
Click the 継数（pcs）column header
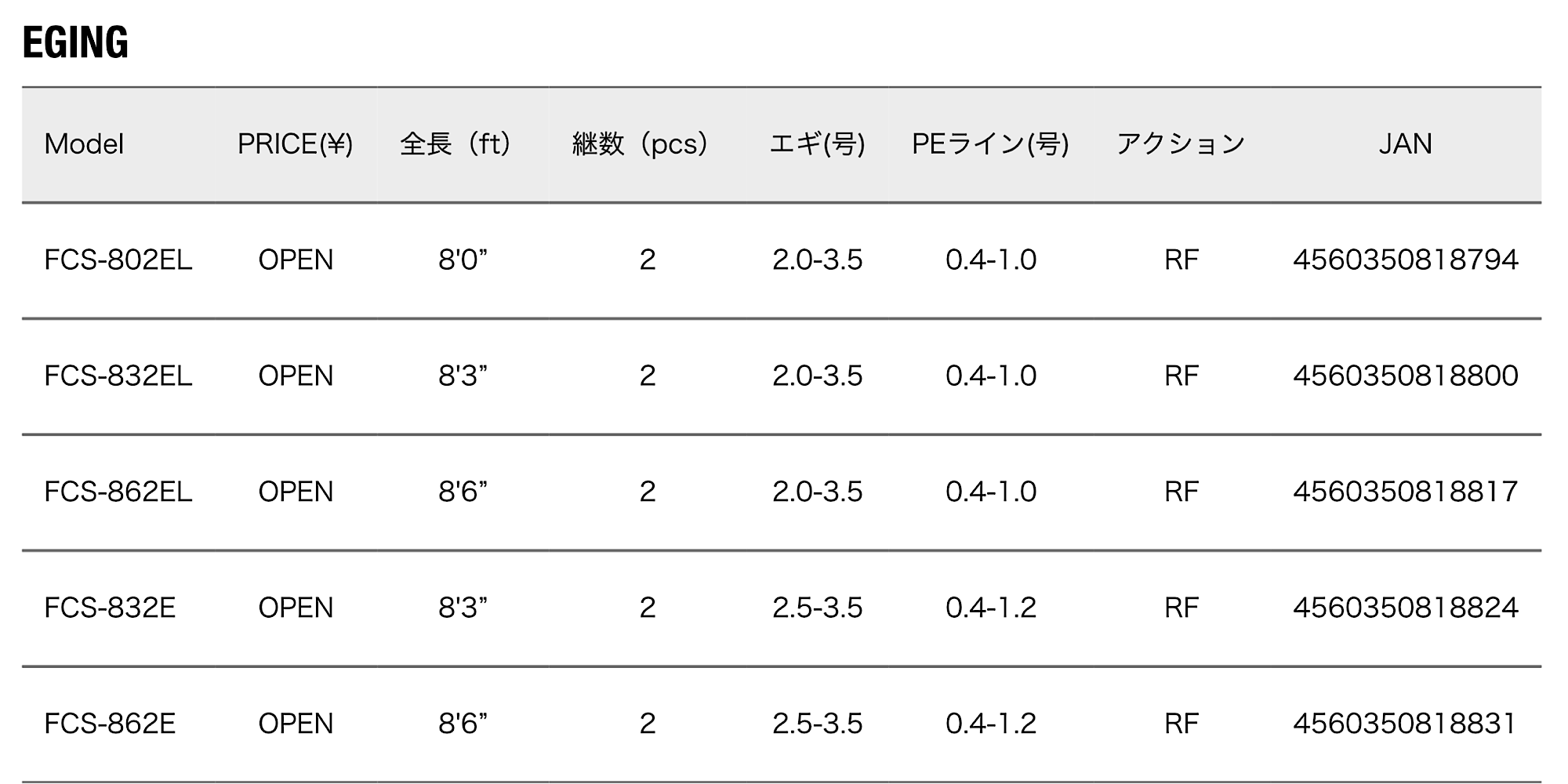point(641,144)
